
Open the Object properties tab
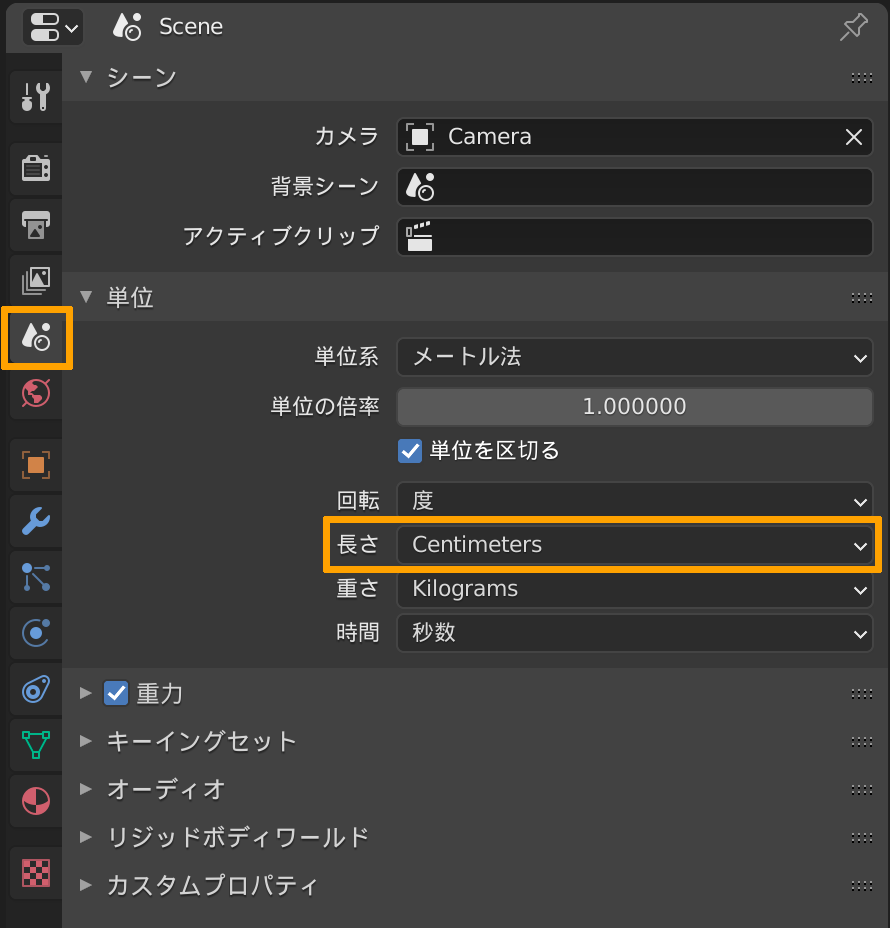point(36,465)
